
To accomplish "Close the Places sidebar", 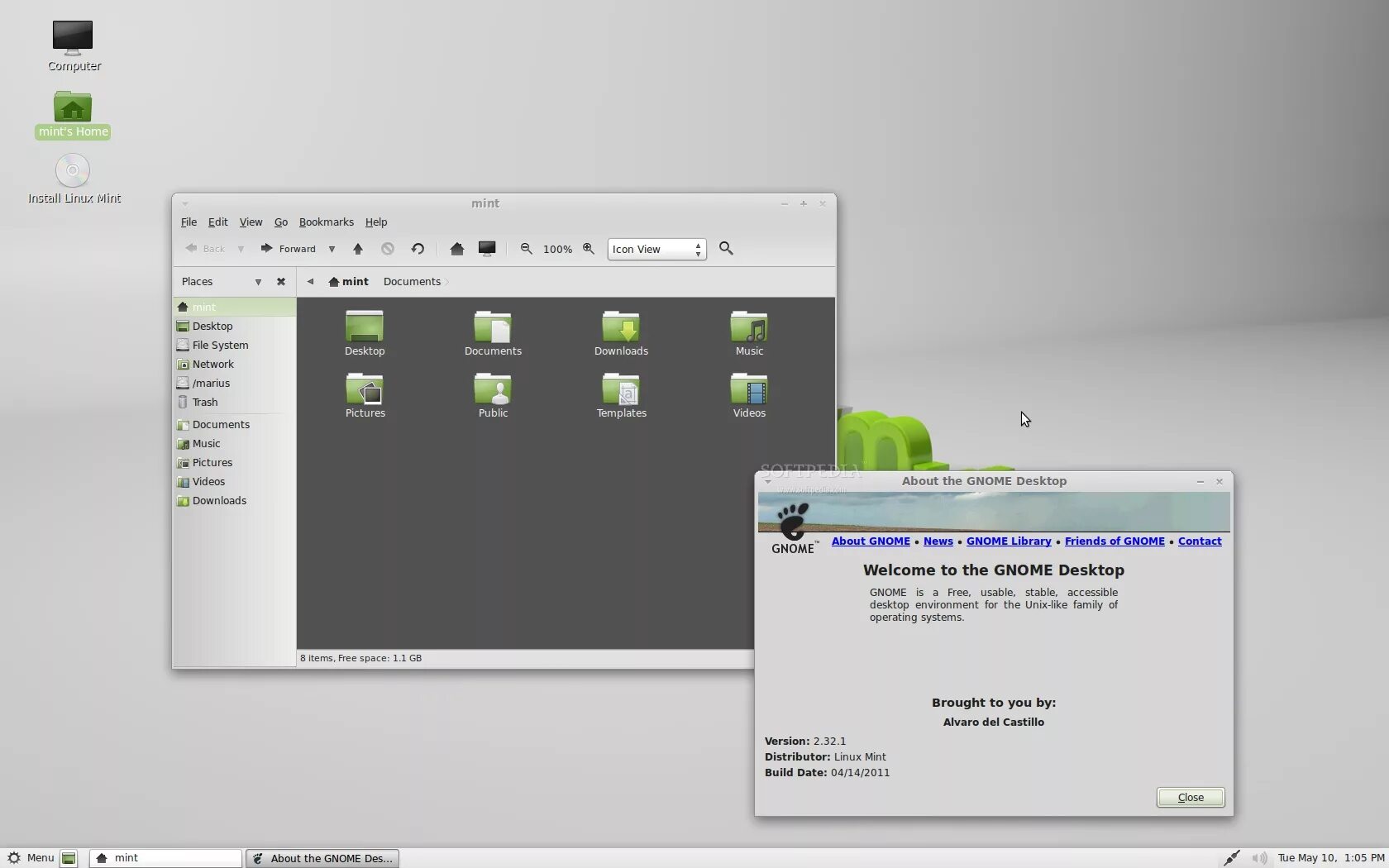I will coord(281,282).
